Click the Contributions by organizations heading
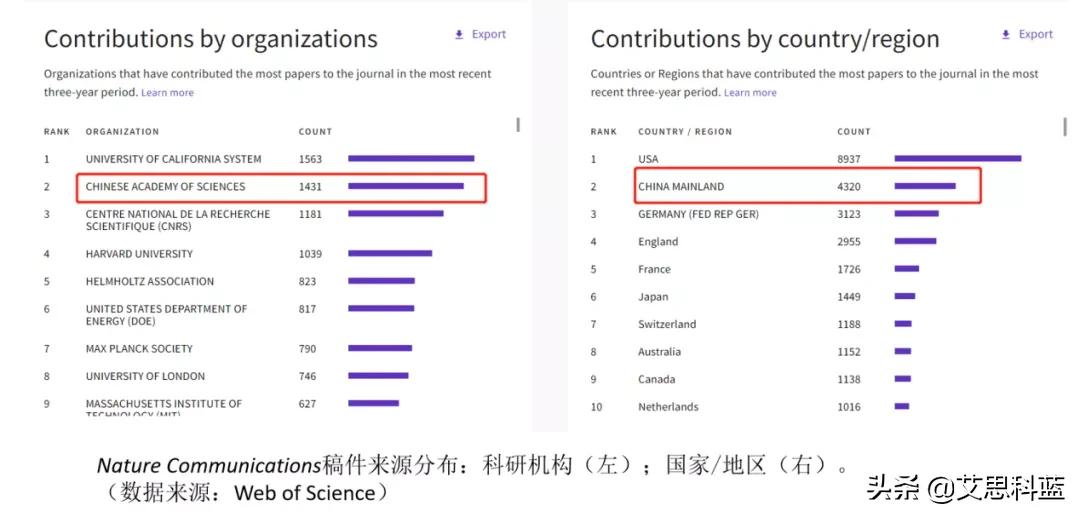The width and height of the screenshot is (1080, 517). coord(211,39)
